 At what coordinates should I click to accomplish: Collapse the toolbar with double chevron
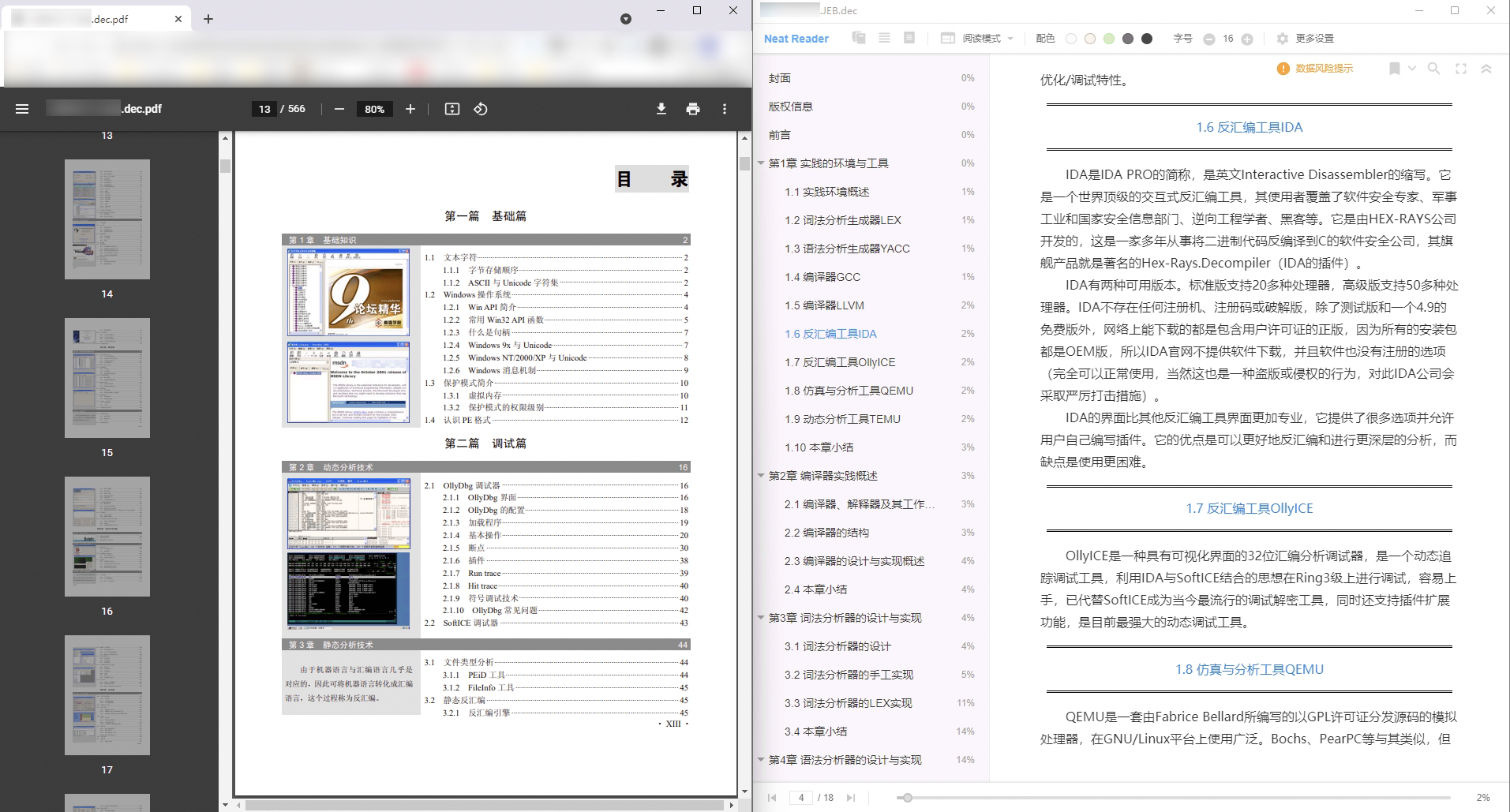click(x=1486, y=69)
